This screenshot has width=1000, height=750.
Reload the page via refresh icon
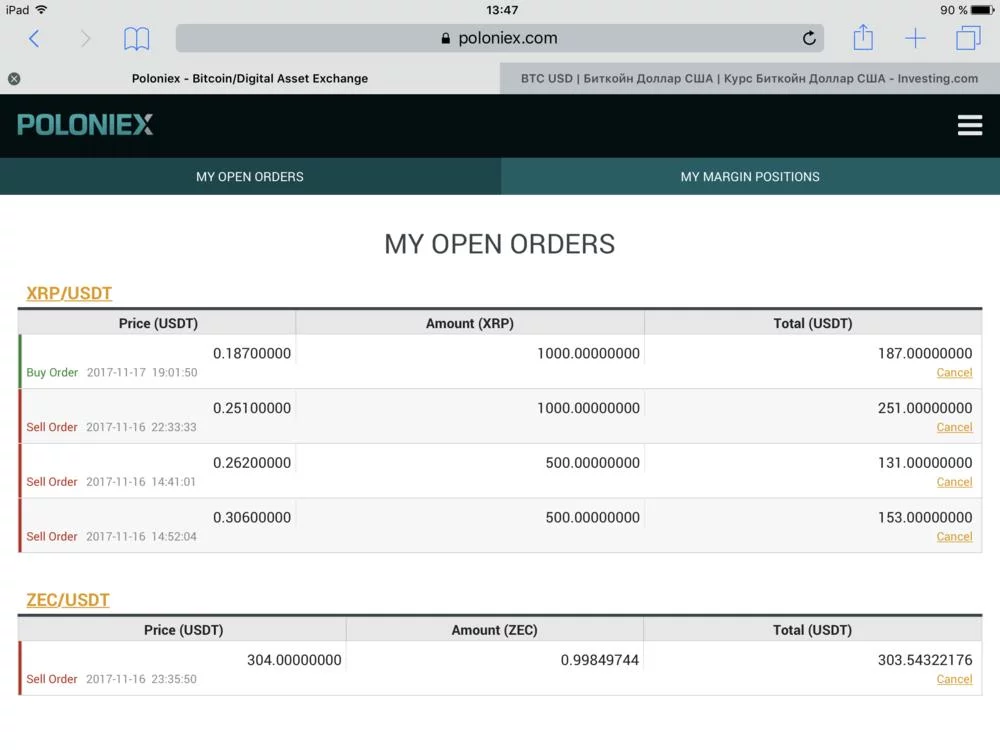click(x=809, y=38)
